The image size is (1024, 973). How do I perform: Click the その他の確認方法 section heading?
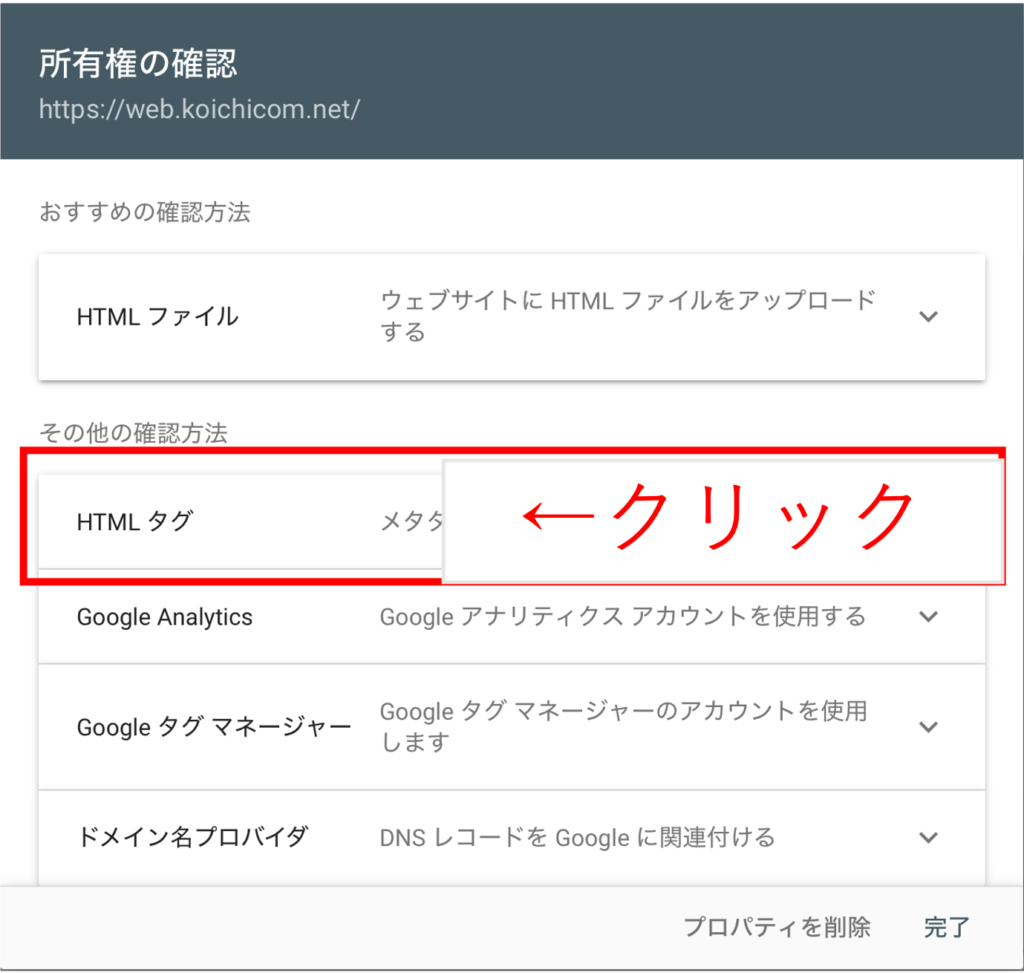[x=133, y=433]
